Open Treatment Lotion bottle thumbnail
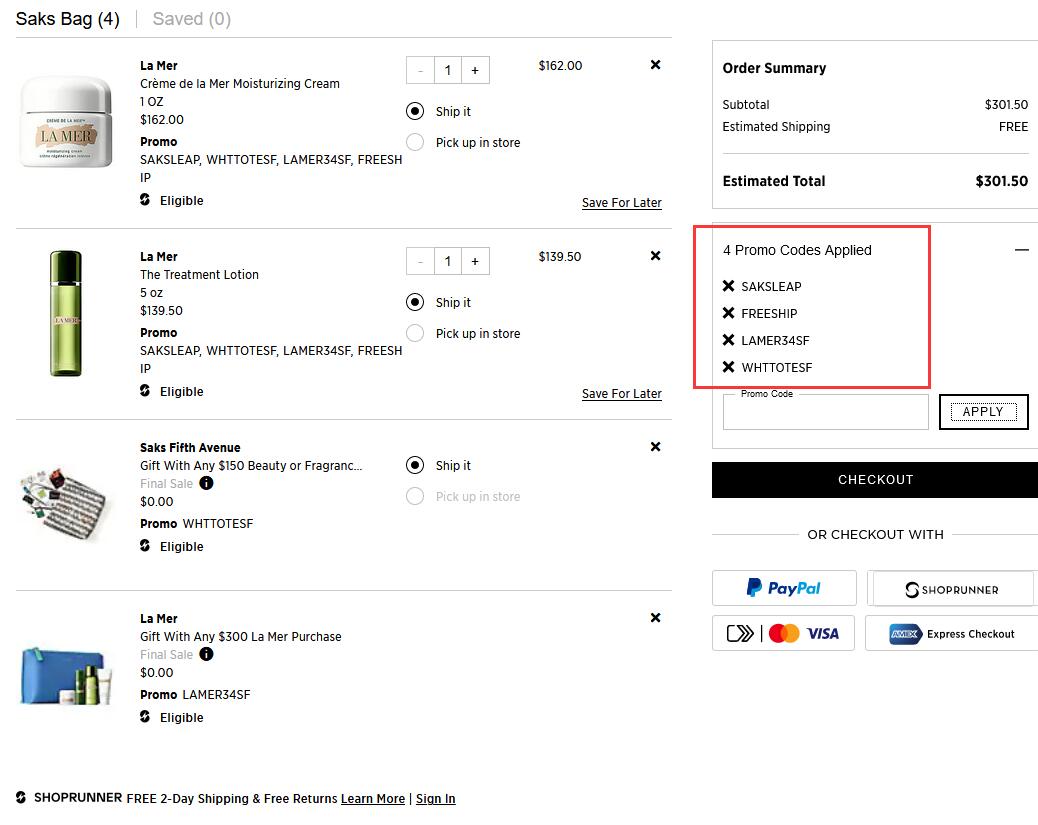 66,313
